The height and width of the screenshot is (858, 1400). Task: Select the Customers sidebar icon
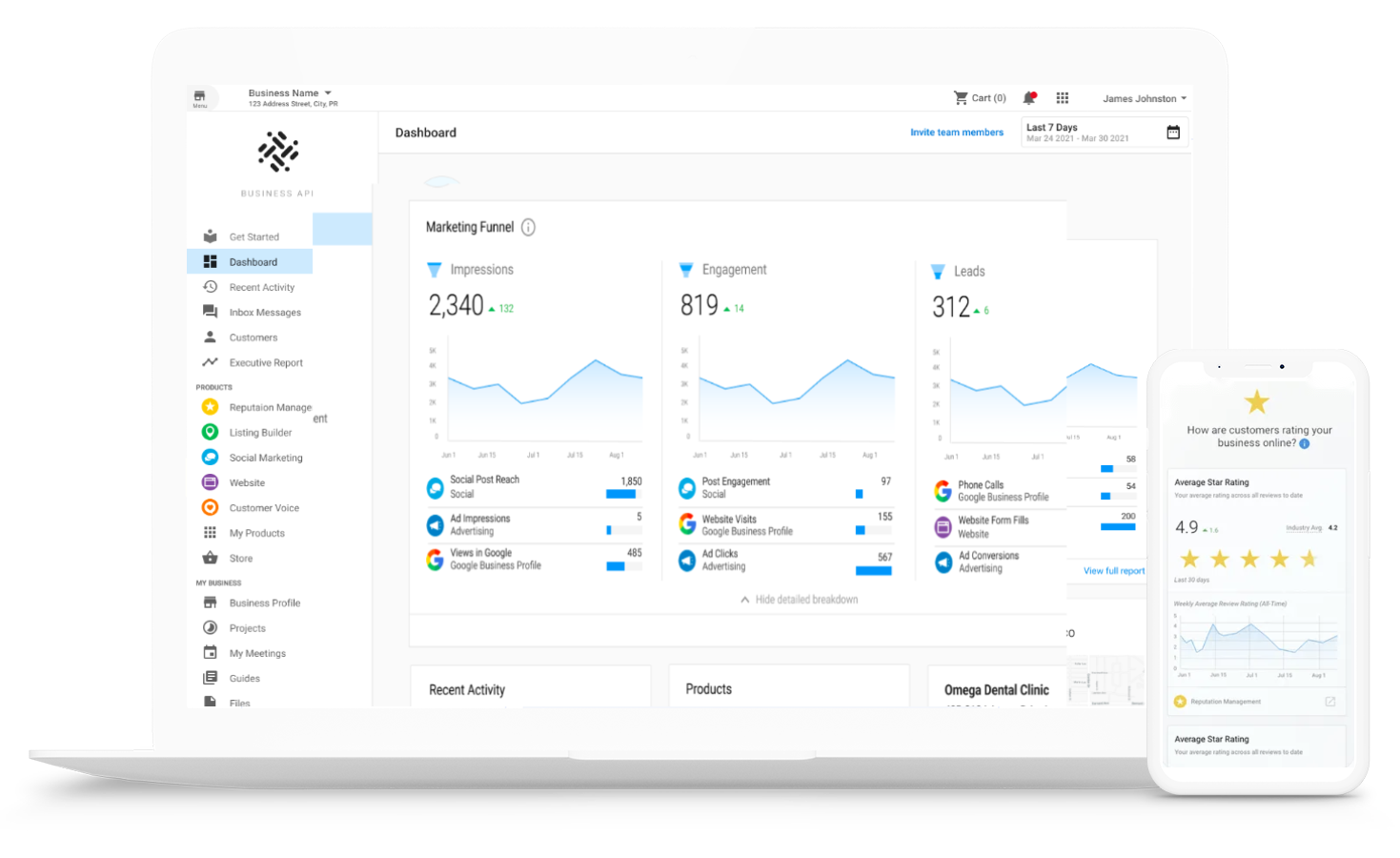click(211, 337)
